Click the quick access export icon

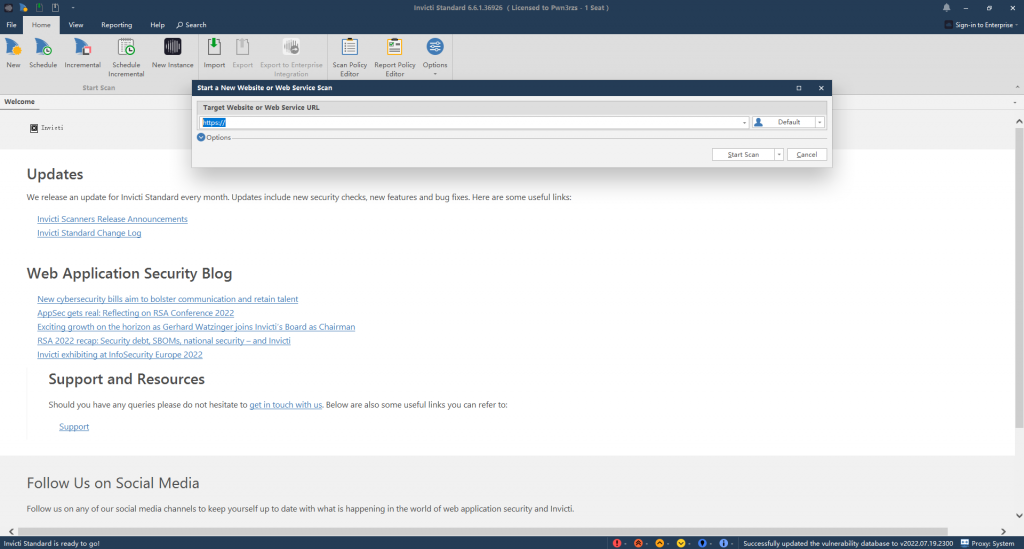click(56, 8)
